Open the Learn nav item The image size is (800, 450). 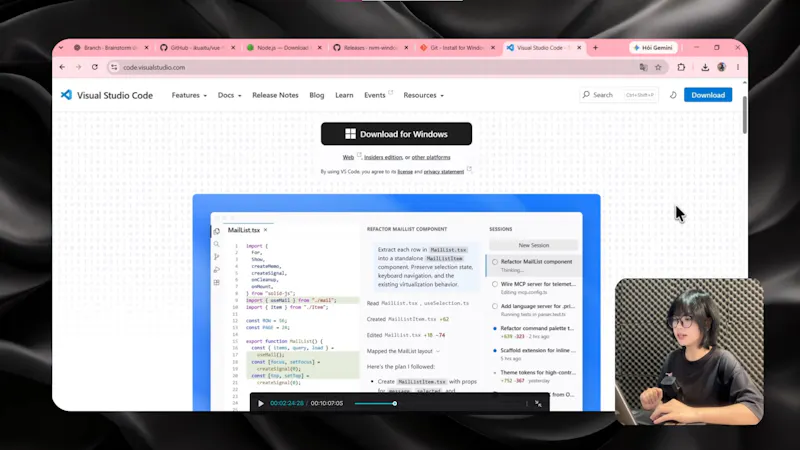point(344,95)
